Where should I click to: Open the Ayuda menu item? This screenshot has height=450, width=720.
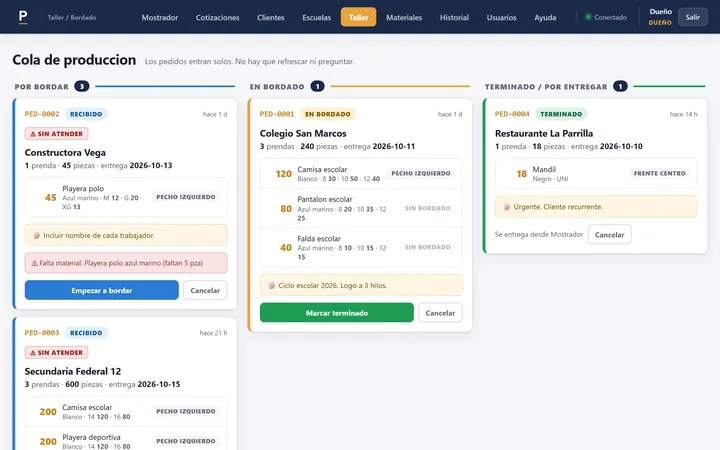pos(545,17)
